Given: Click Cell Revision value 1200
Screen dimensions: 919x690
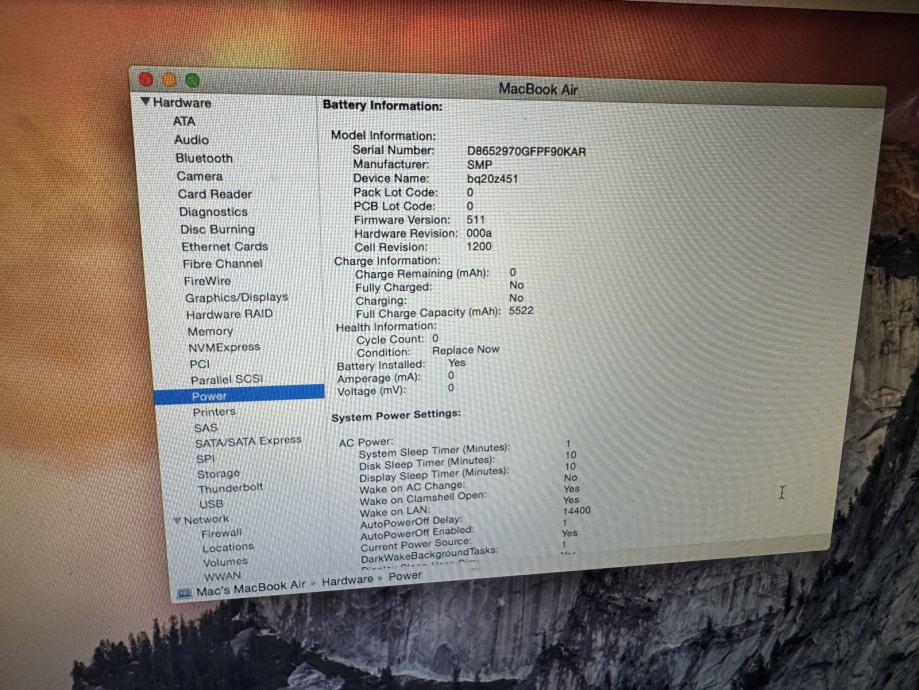Looking at the screenshot, I should 479,247.
